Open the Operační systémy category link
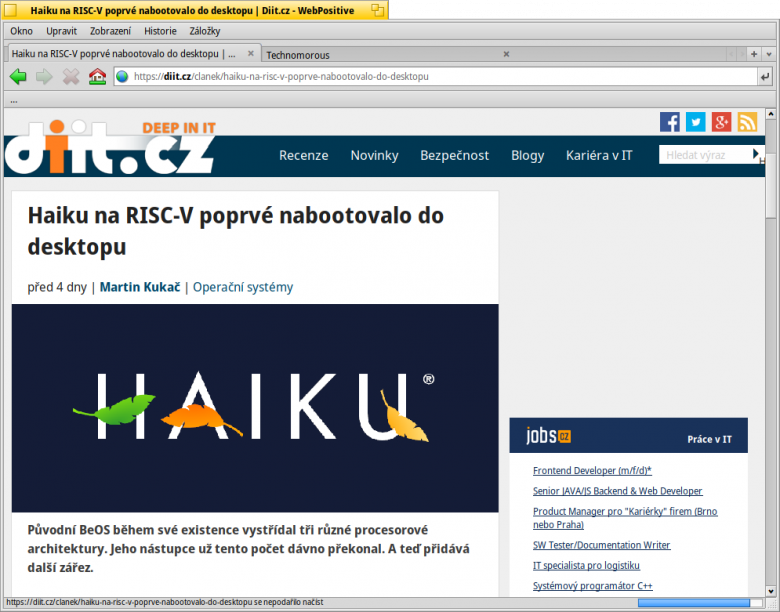Viewport: 780px width, 612px height. 243,287
